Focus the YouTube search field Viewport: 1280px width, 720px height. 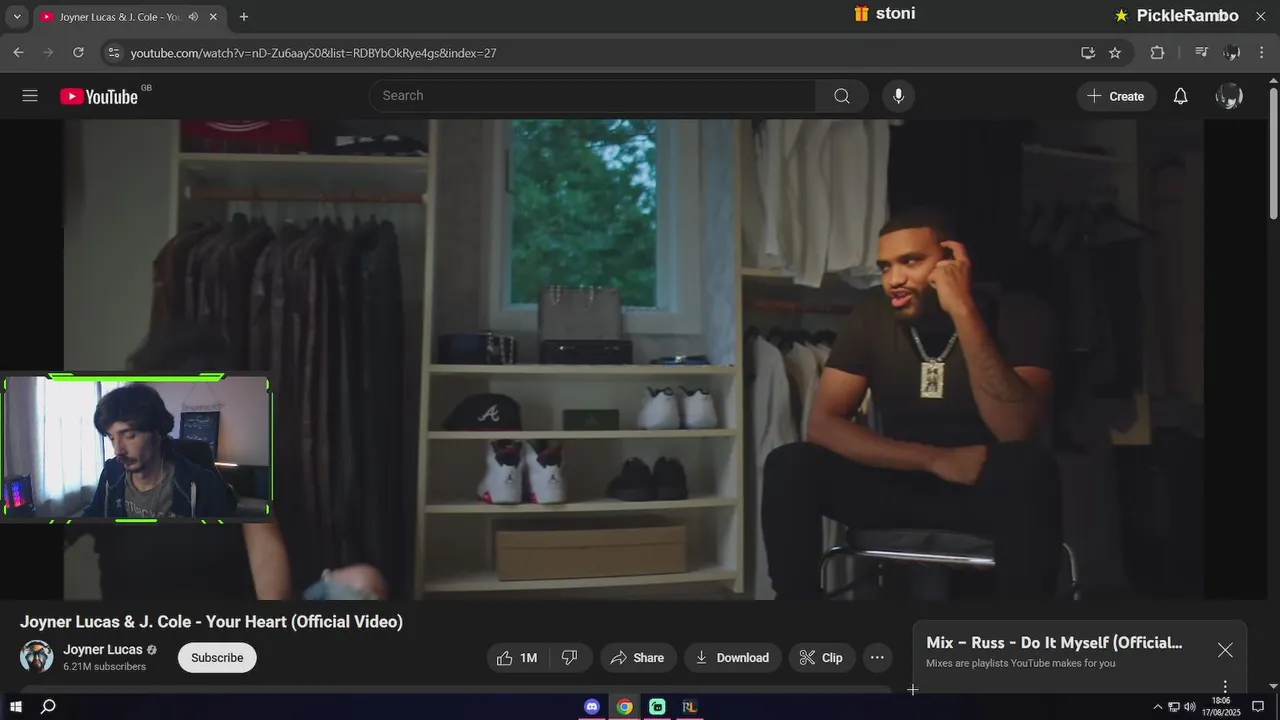(592, 96)
